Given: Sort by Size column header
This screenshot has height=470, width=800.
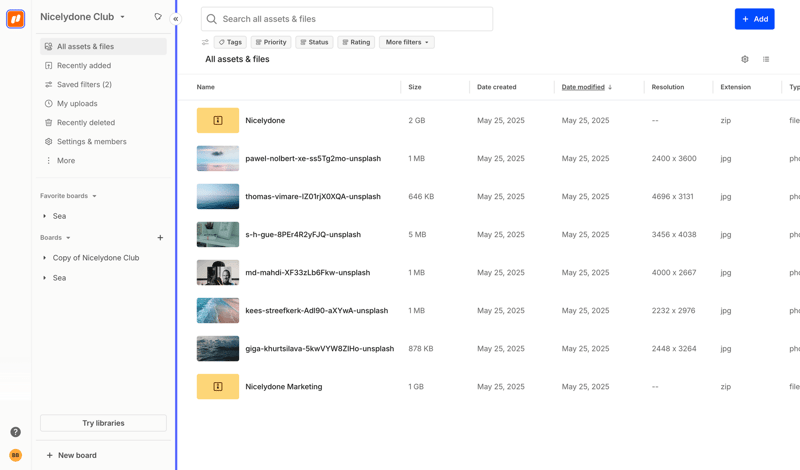Looking at the screenshot, I should tap(415, 87).
